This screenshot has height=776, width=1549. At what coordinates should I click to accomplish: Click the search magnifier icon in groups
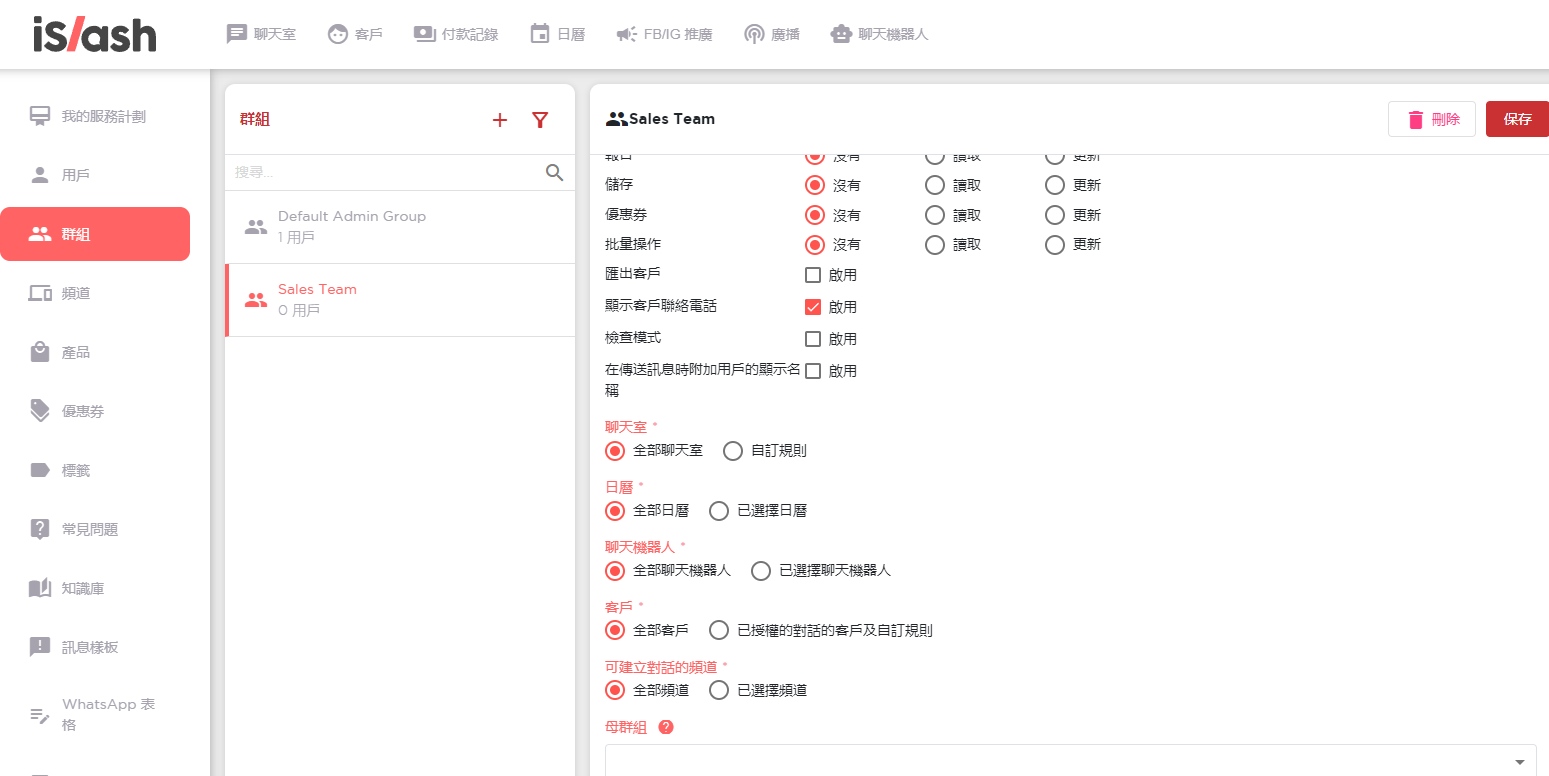(554, 173)
